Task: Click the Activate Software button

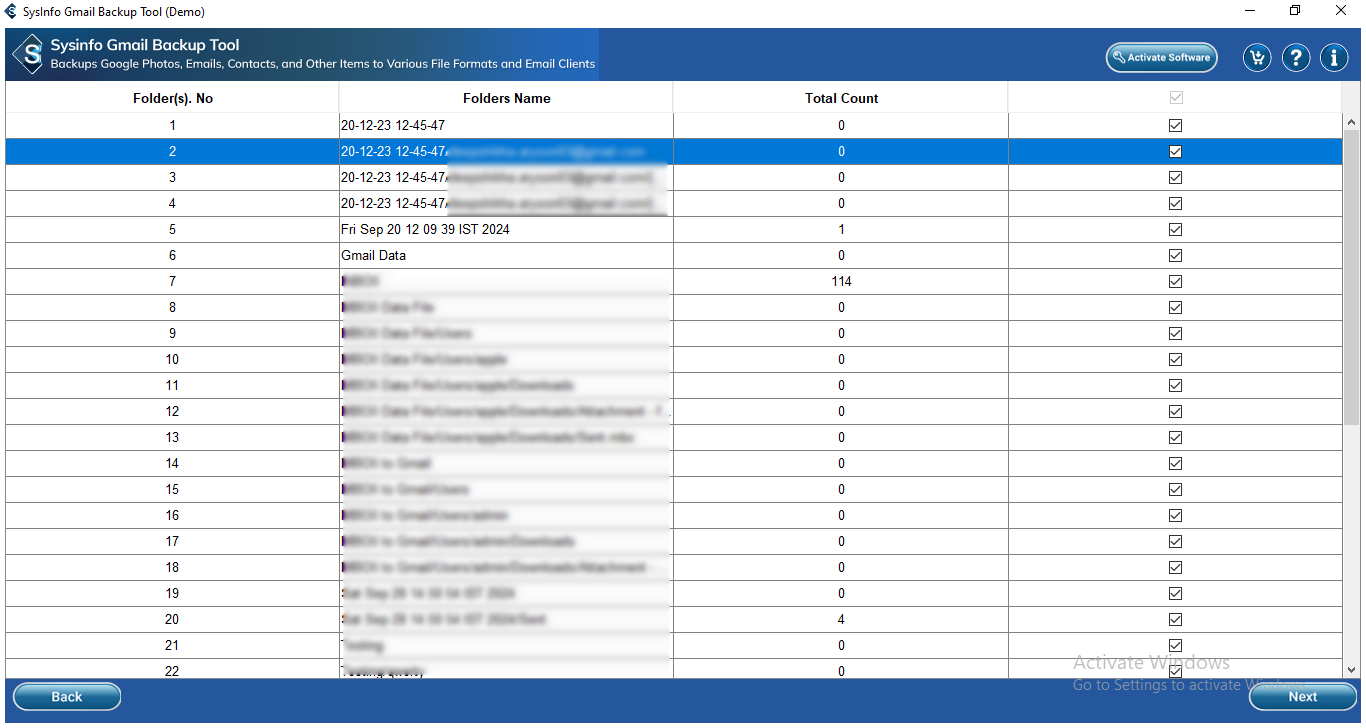Action: coord(1161,57)
